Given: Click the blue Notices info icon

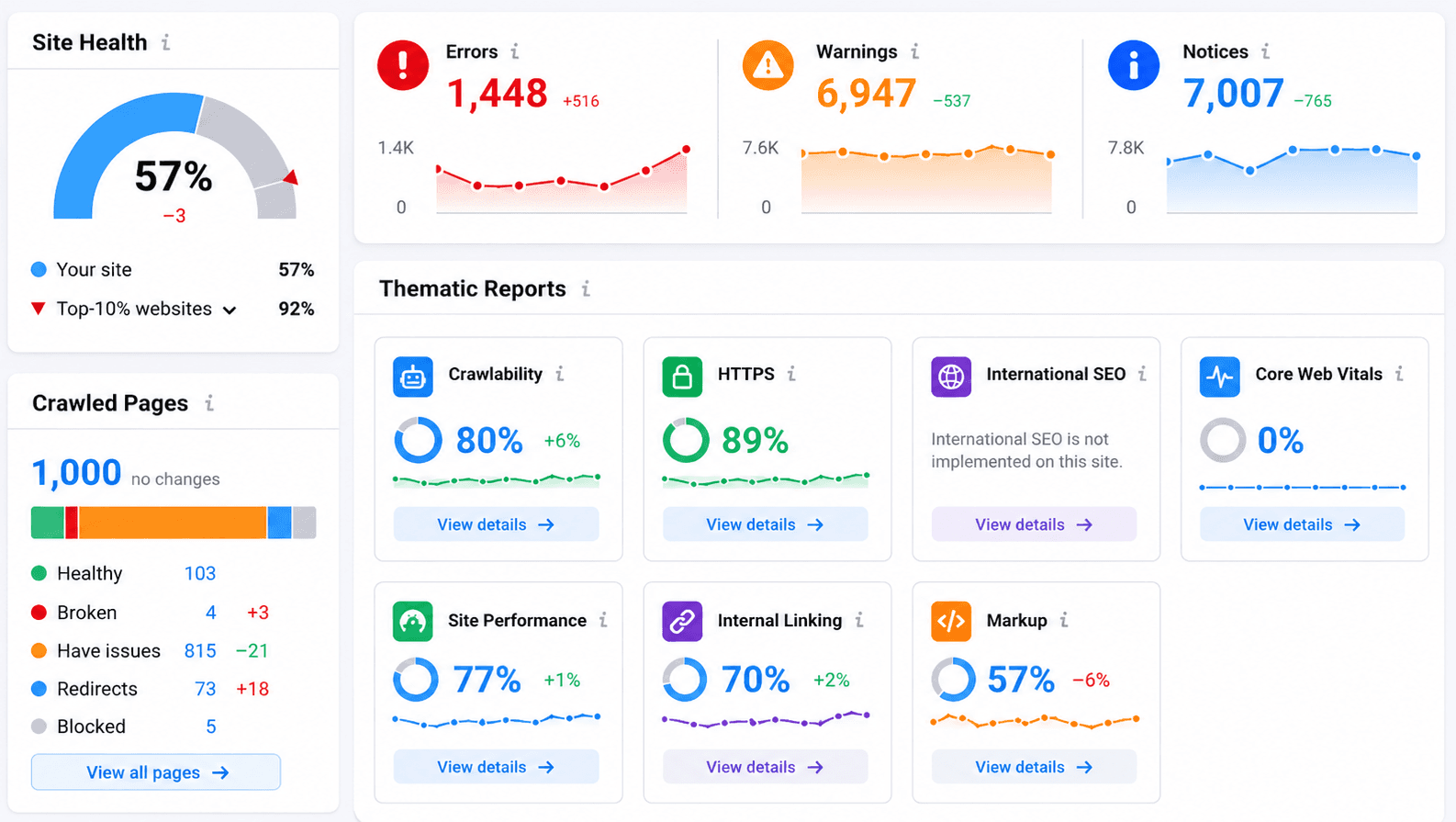Looking at the screenshot, I should click(x=1134, y=65).
